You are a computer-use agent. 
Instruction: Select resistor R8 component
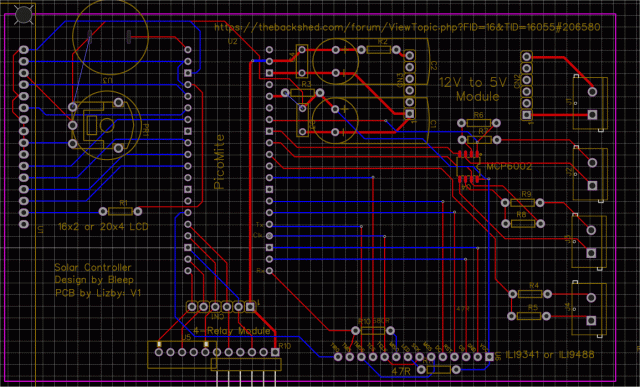[523, 223]
